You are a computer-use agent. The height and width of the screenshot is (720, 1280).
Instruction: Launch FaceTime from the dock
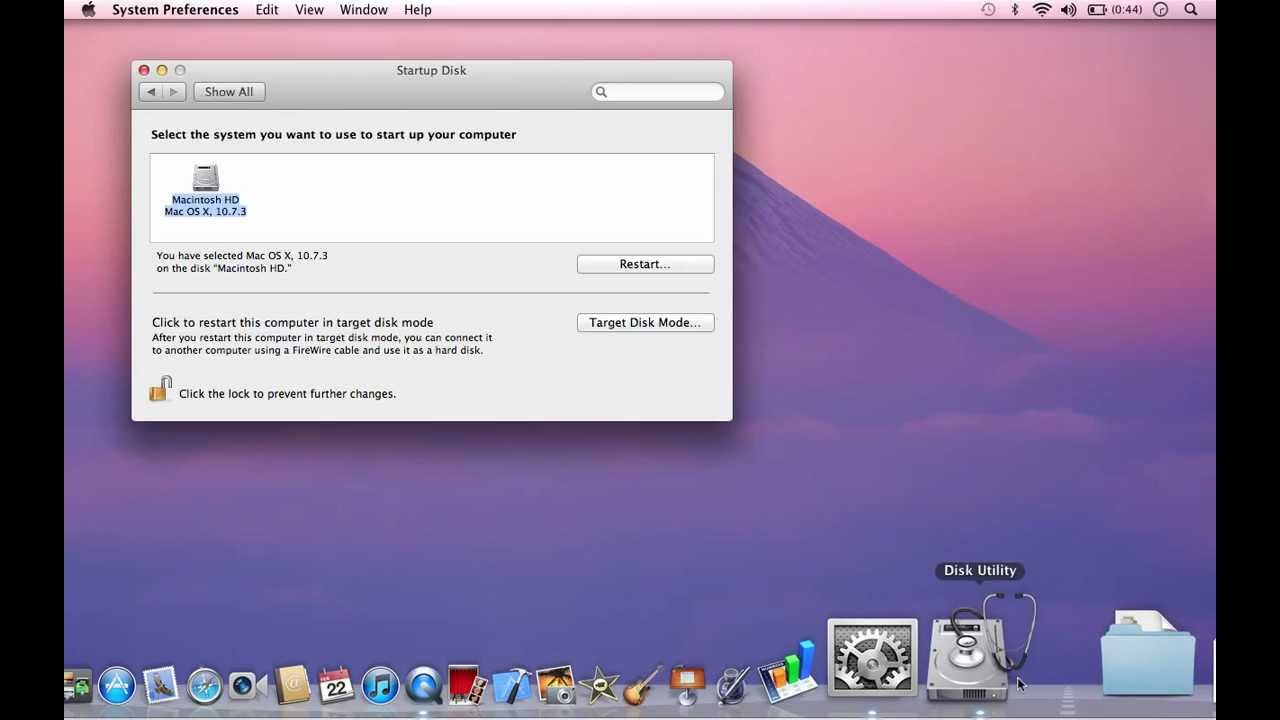pos(248,686)
